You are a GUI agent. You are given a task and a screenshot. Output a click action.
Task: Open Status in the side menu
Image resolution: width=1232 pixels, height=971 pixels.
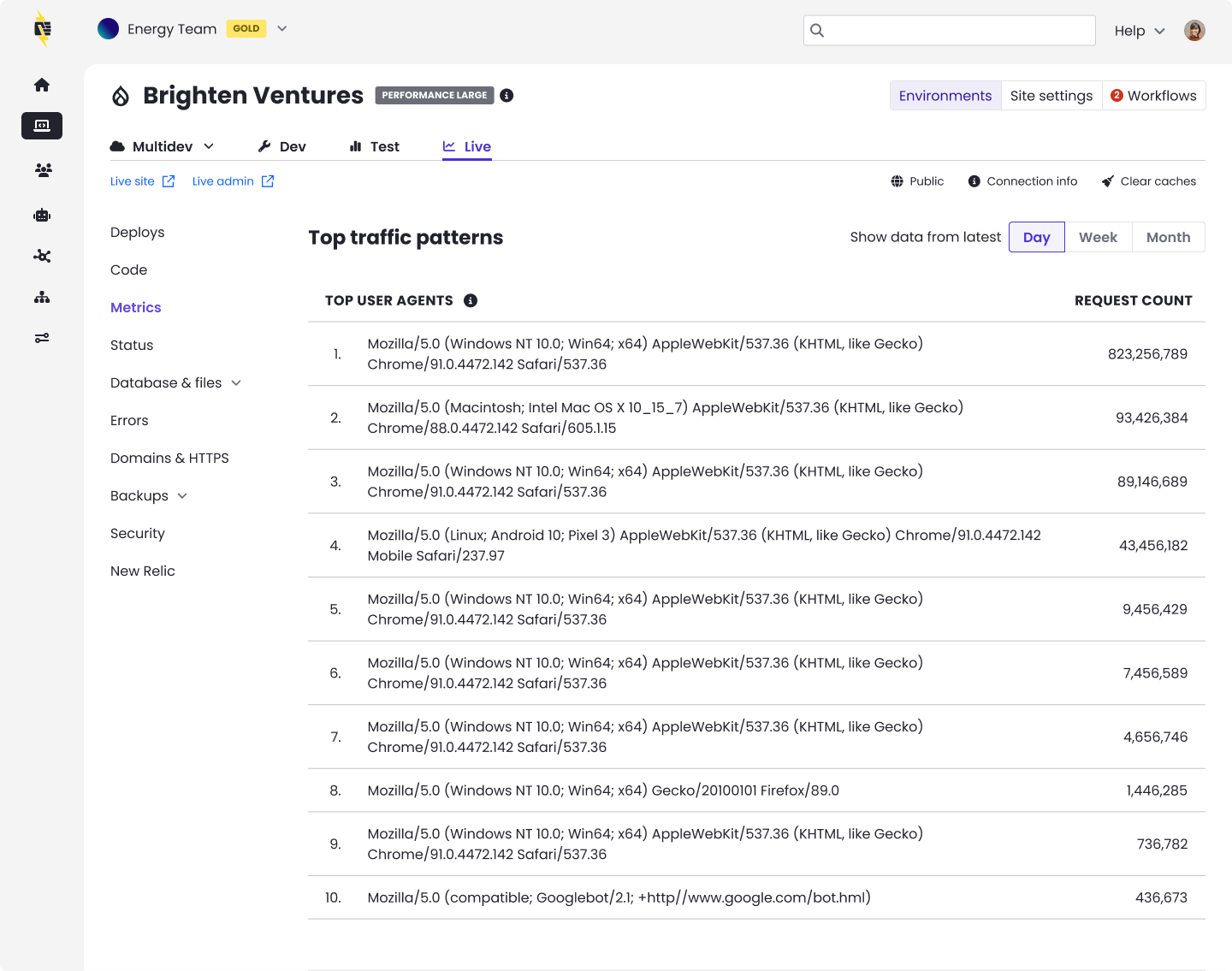click(132, 346)
